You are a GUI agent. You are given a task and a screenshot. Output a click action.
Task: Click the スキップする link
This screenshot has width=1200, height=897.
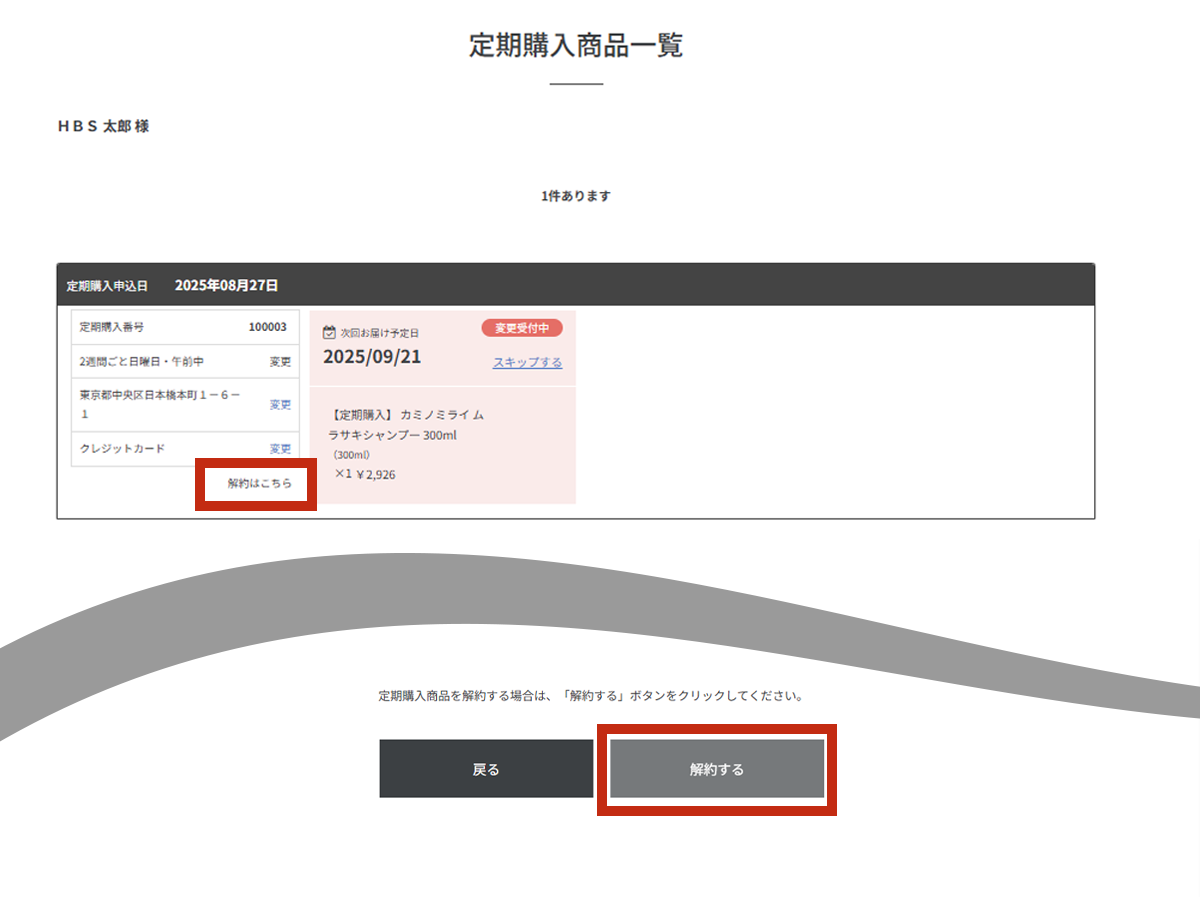pos(527,362)
